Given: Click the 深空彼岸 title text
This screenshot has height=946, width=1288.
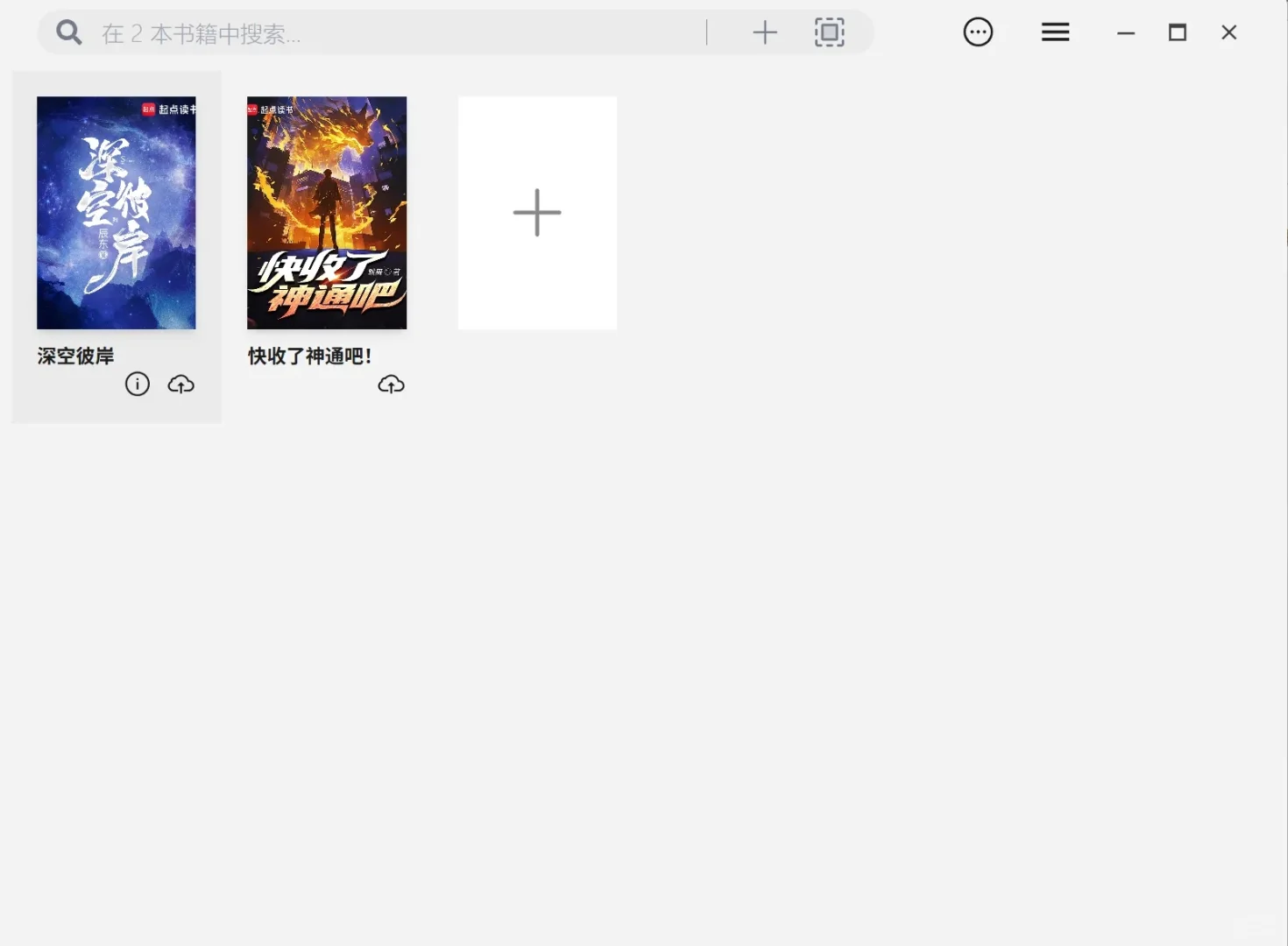Looking at the screenshot, I should [76, 356].
